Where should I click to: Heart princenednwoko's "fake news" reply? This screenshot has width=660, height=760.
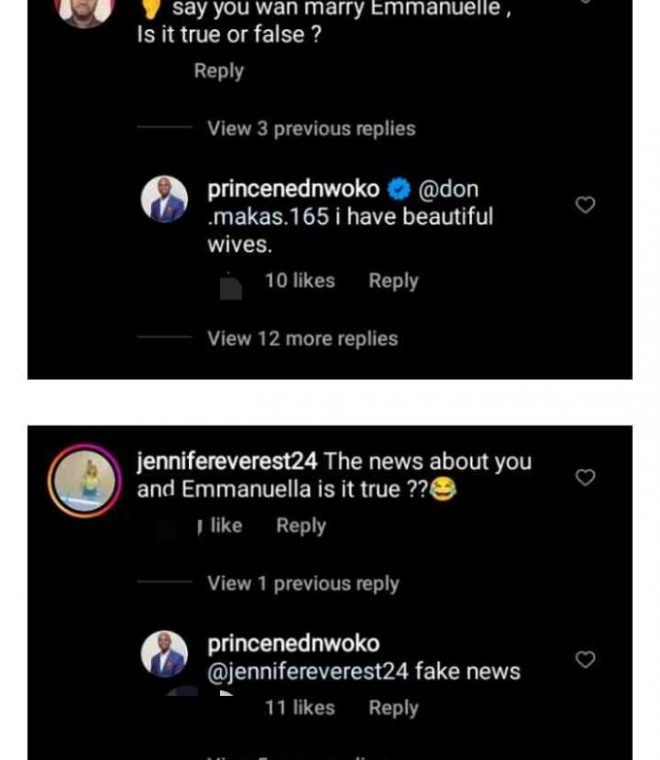[x=586, y=659]
